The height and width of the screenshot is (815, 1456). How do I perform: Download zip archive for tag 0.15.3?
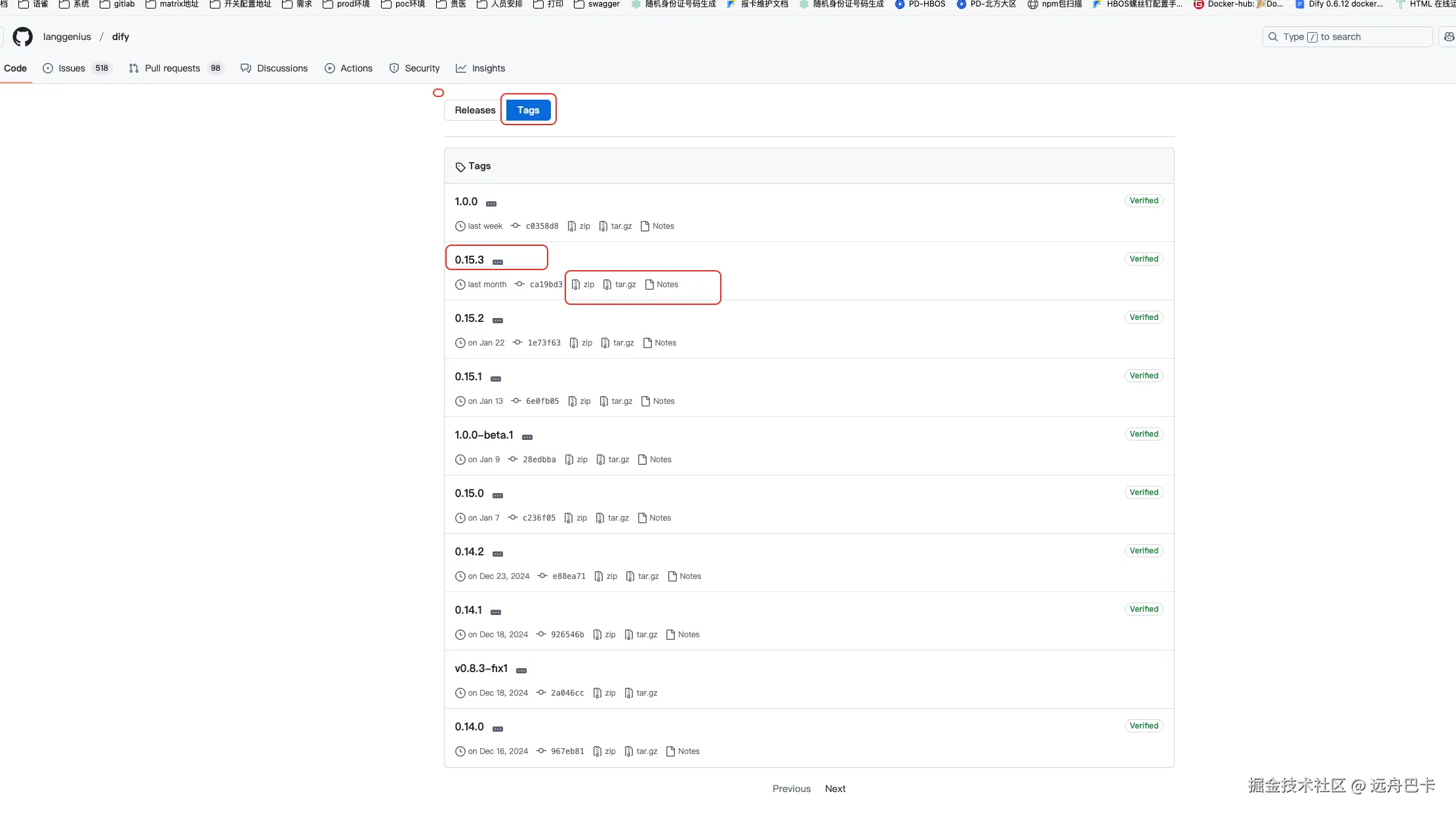point(583,285)
